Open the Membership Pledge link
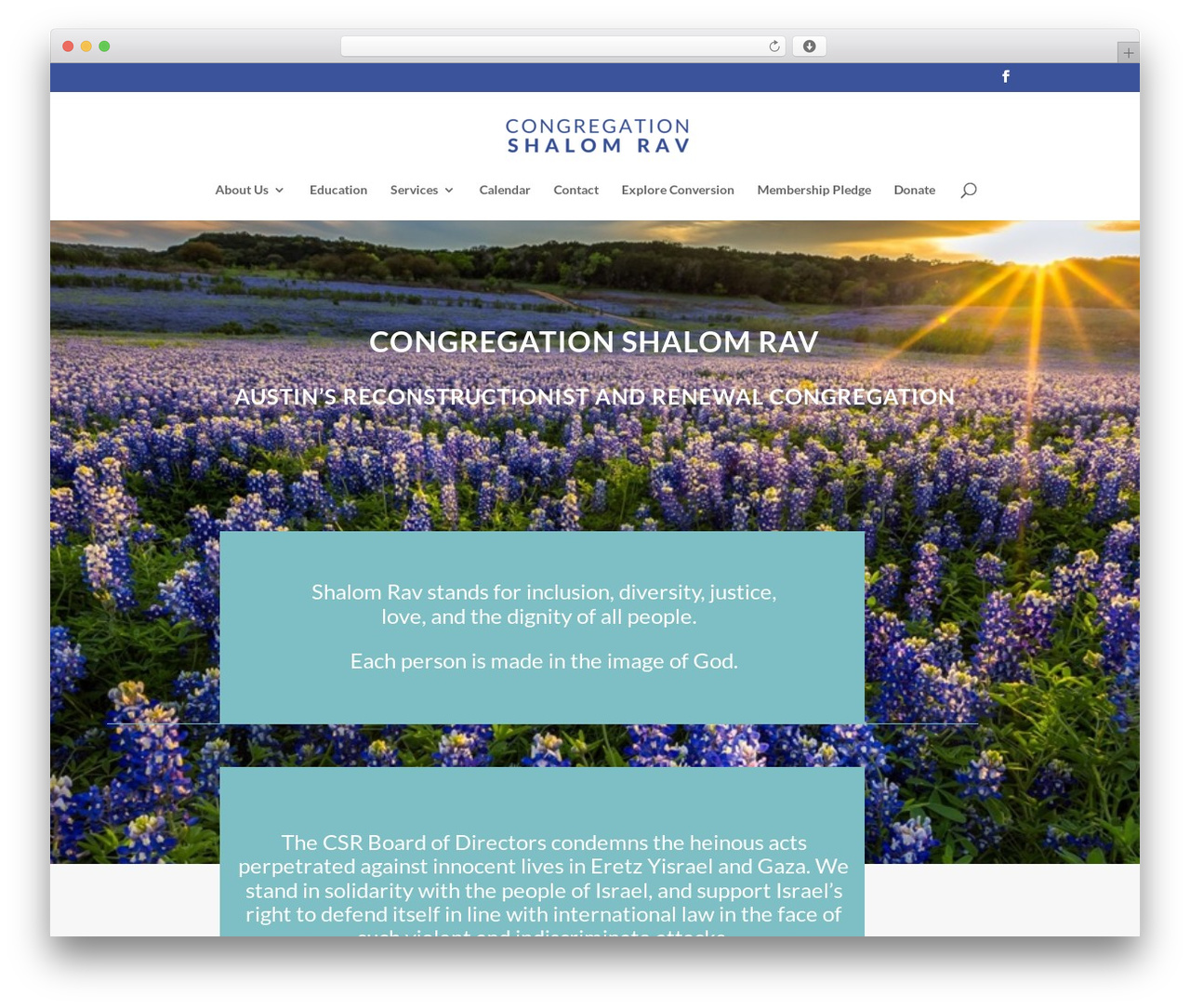 tap(814, 190)
